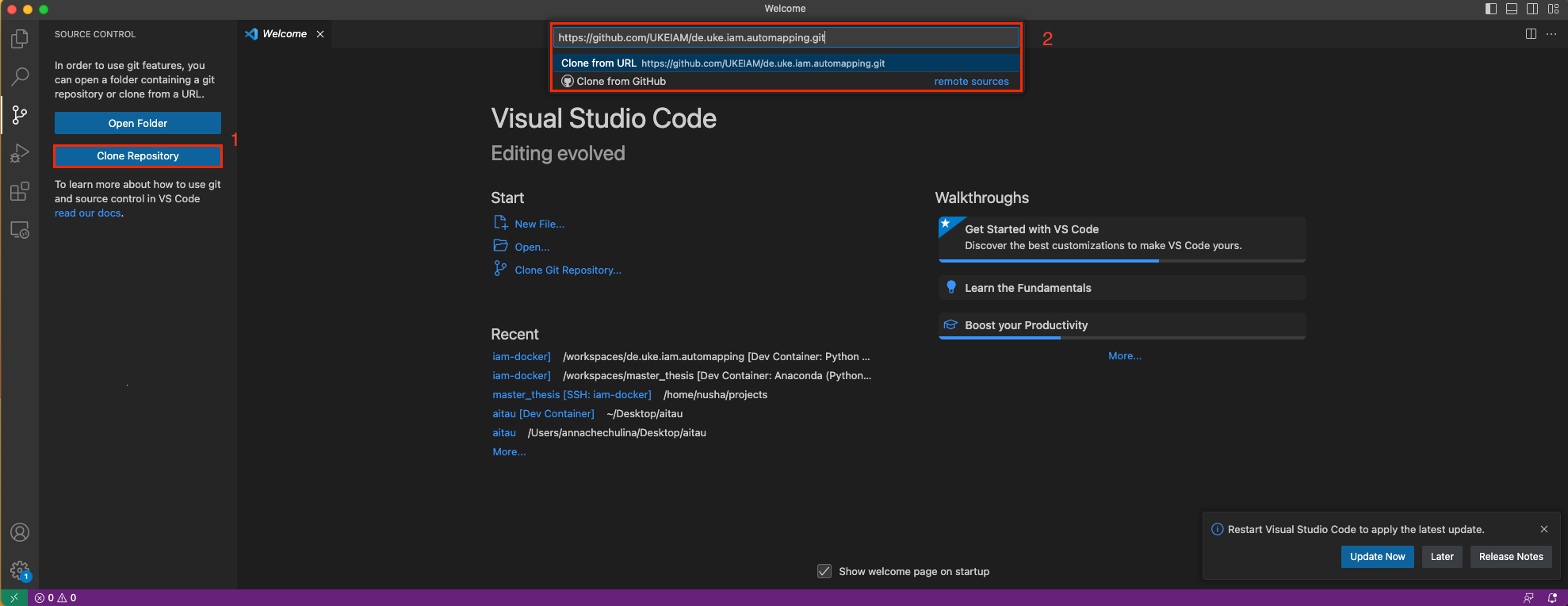Select the Source Control activity bar icon
1568x606 pixels.
(x=20, y=114)
